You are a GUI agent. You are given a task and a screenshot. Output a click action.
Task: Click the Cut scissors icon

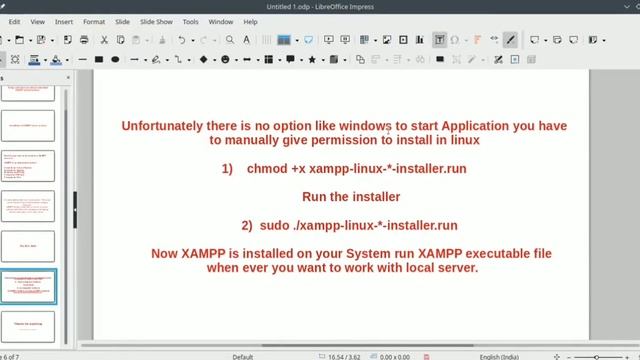click(x=104, y=40)
